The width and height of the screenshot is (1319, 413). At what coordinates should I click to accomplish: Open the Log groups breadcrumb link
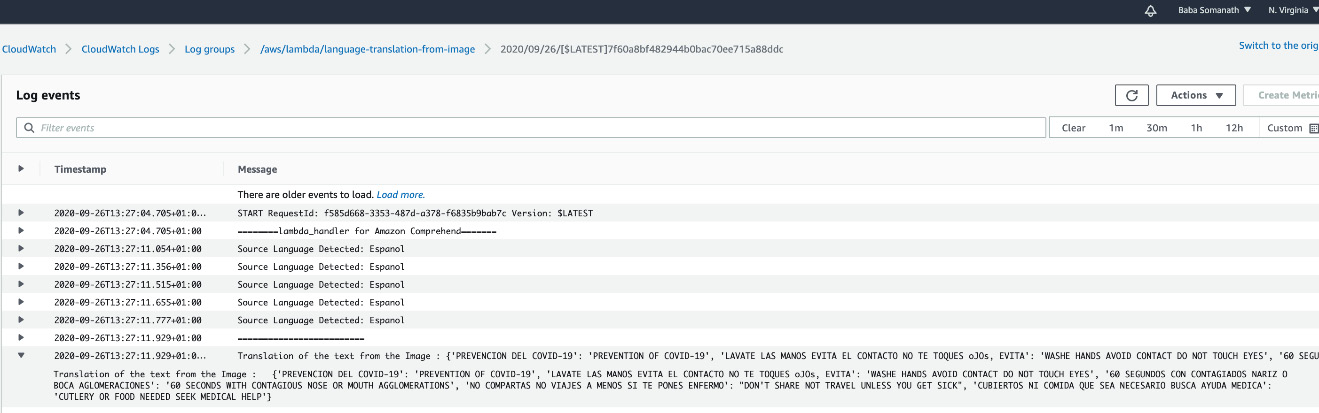tap(210, 48)
